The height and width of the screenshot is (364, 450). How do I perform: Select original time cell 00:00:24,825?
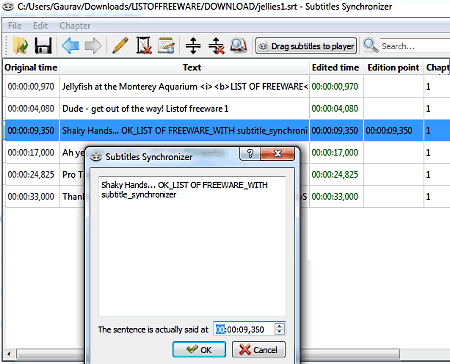click(31, 175)
